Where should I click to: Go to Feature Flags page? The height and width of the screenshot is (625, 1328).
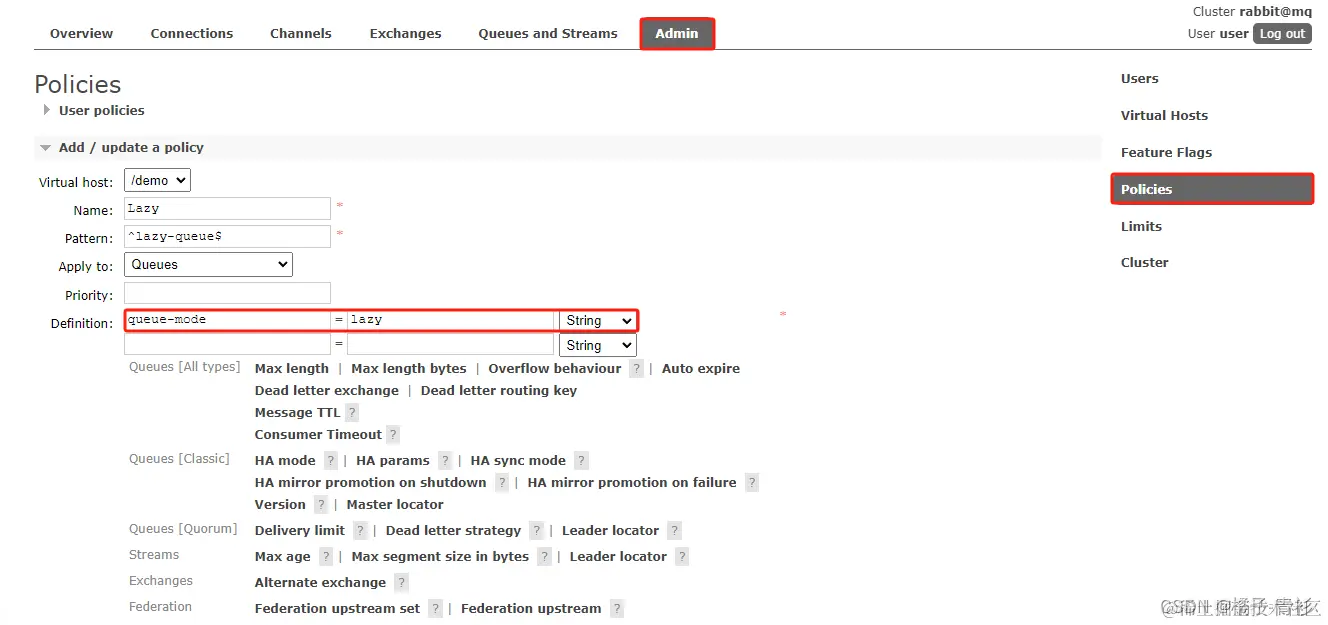[1166, 153]
